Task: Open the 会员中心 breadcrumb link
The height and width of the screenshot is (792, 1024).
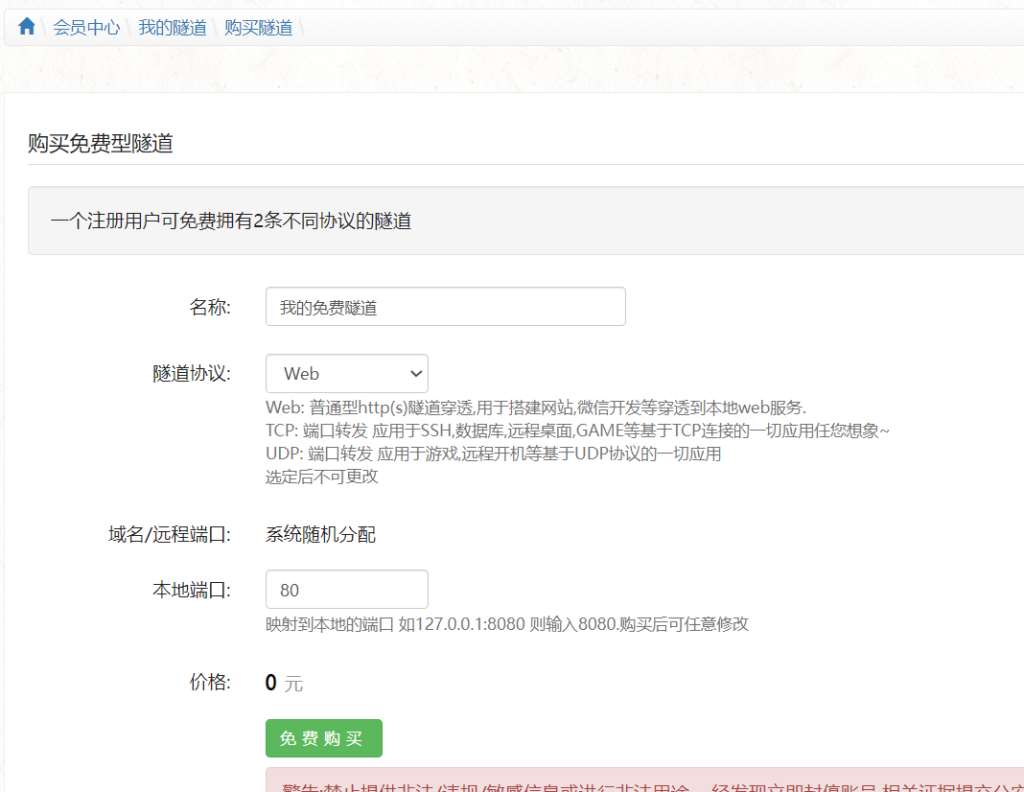Action: (86, 28)
